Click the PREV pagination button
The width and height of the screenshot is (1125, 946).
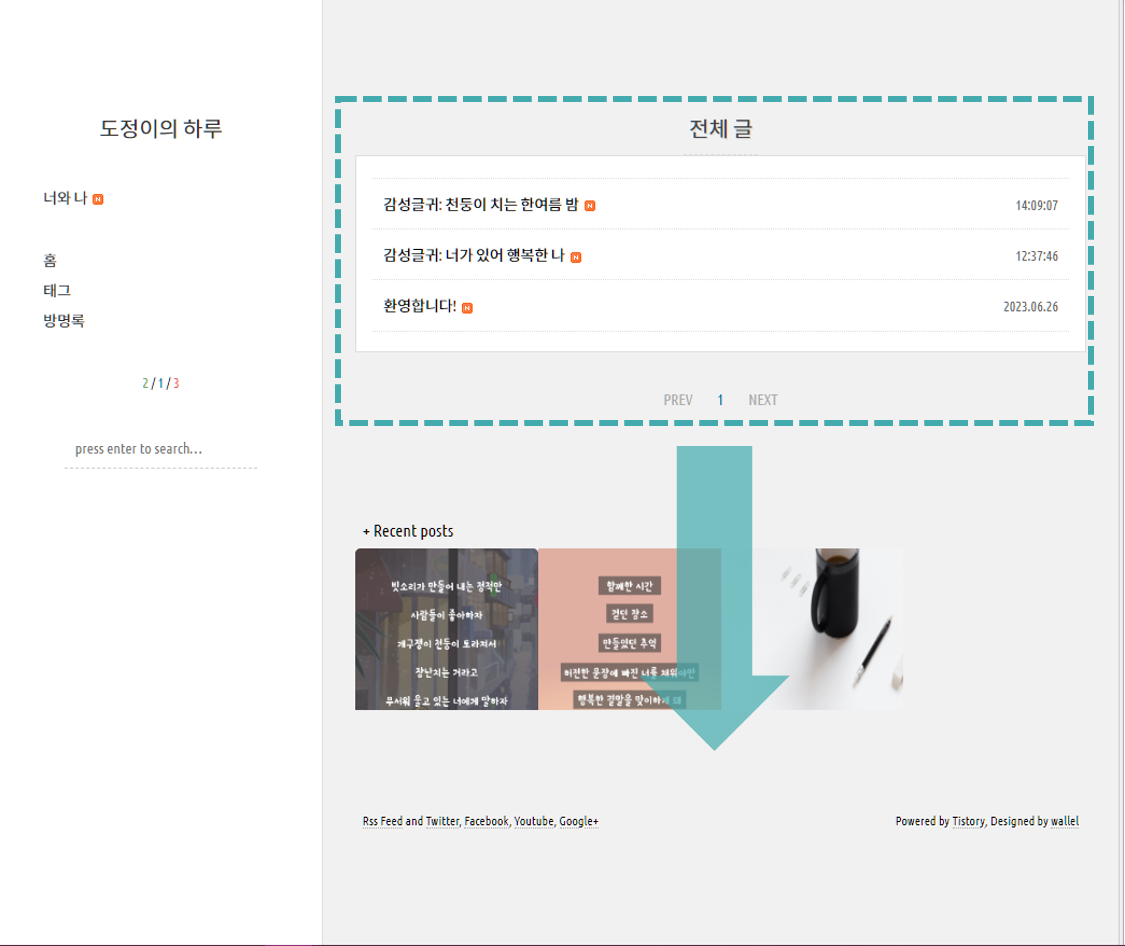coord(678,399)
